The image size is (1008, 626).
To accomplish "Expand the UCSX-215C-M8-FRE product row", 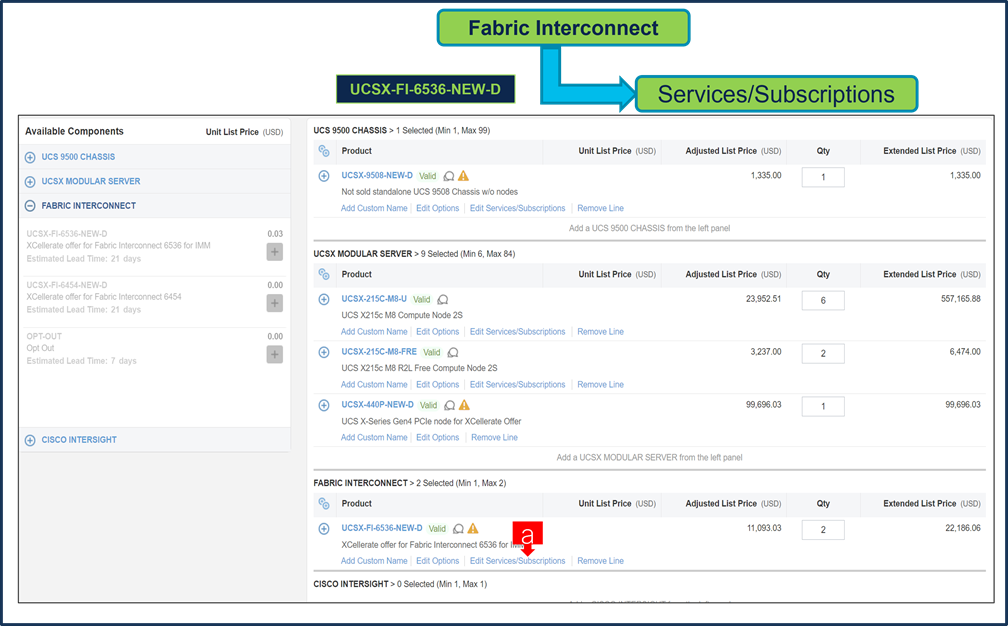I will [324, 352].
